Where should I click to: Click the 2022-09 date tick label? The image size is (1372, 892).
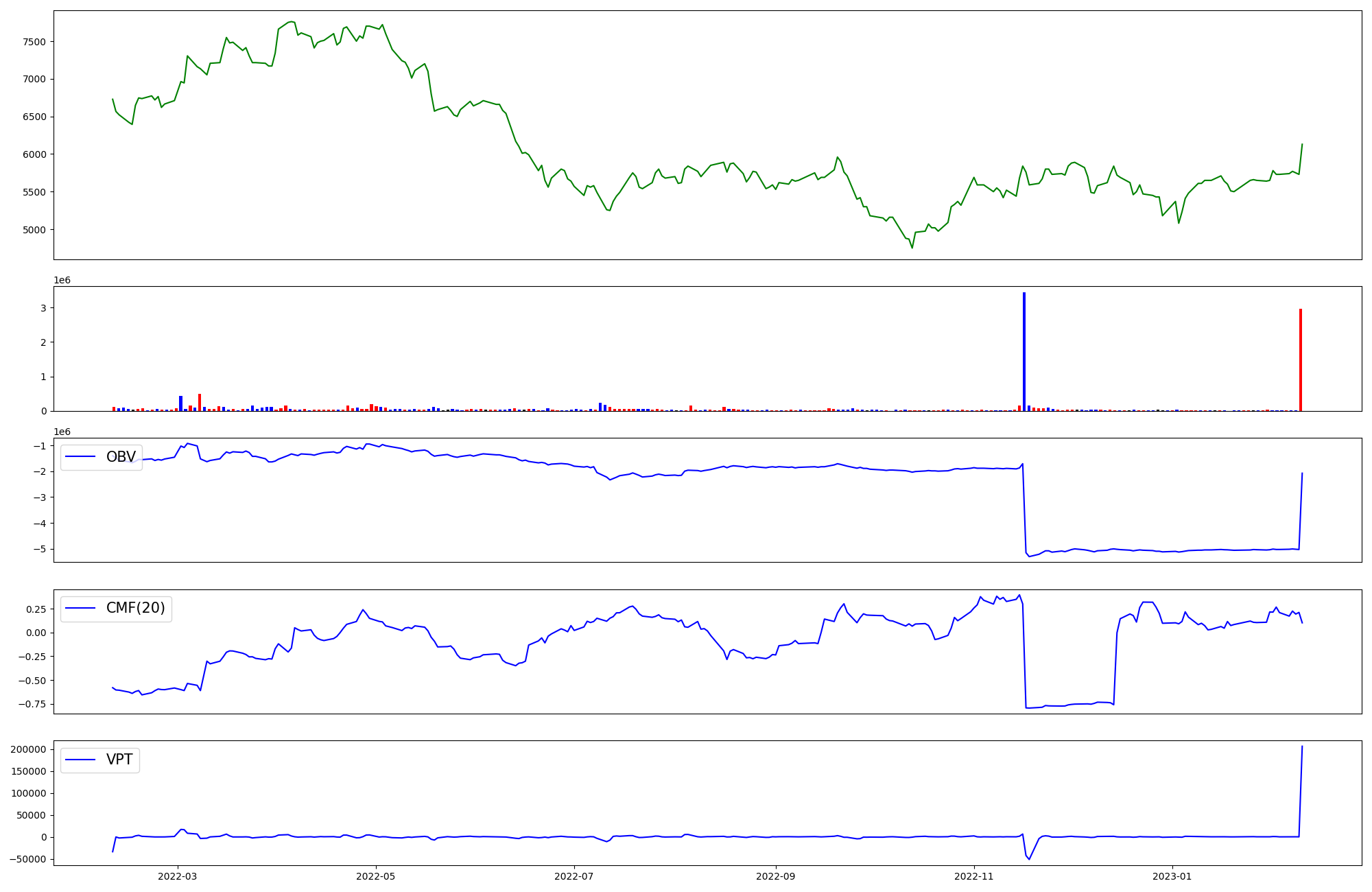tap(775, 876)
